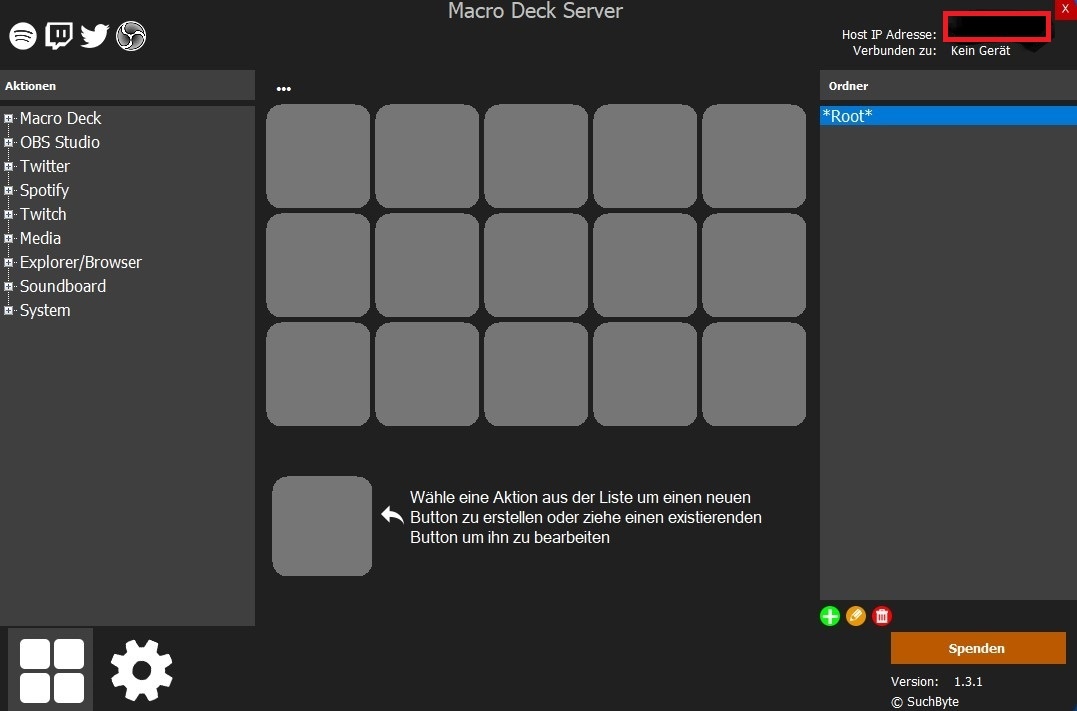Click the orange Spenden button
The image size is (1077, 711).
point(978,648)
